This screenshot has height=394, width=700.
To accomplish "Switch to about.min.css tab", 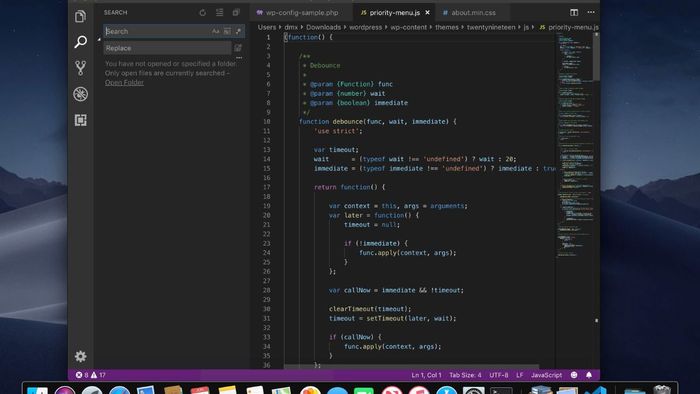I will point(473,12).
